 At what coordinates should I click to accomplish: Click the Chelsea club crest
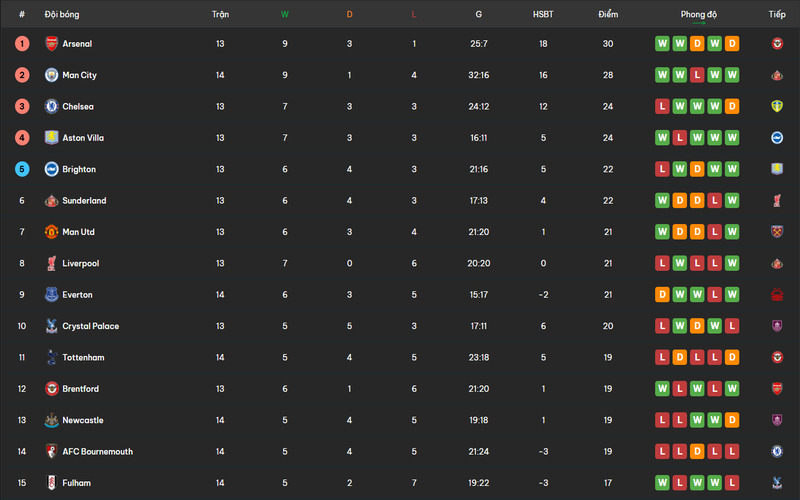click(51, 107)
